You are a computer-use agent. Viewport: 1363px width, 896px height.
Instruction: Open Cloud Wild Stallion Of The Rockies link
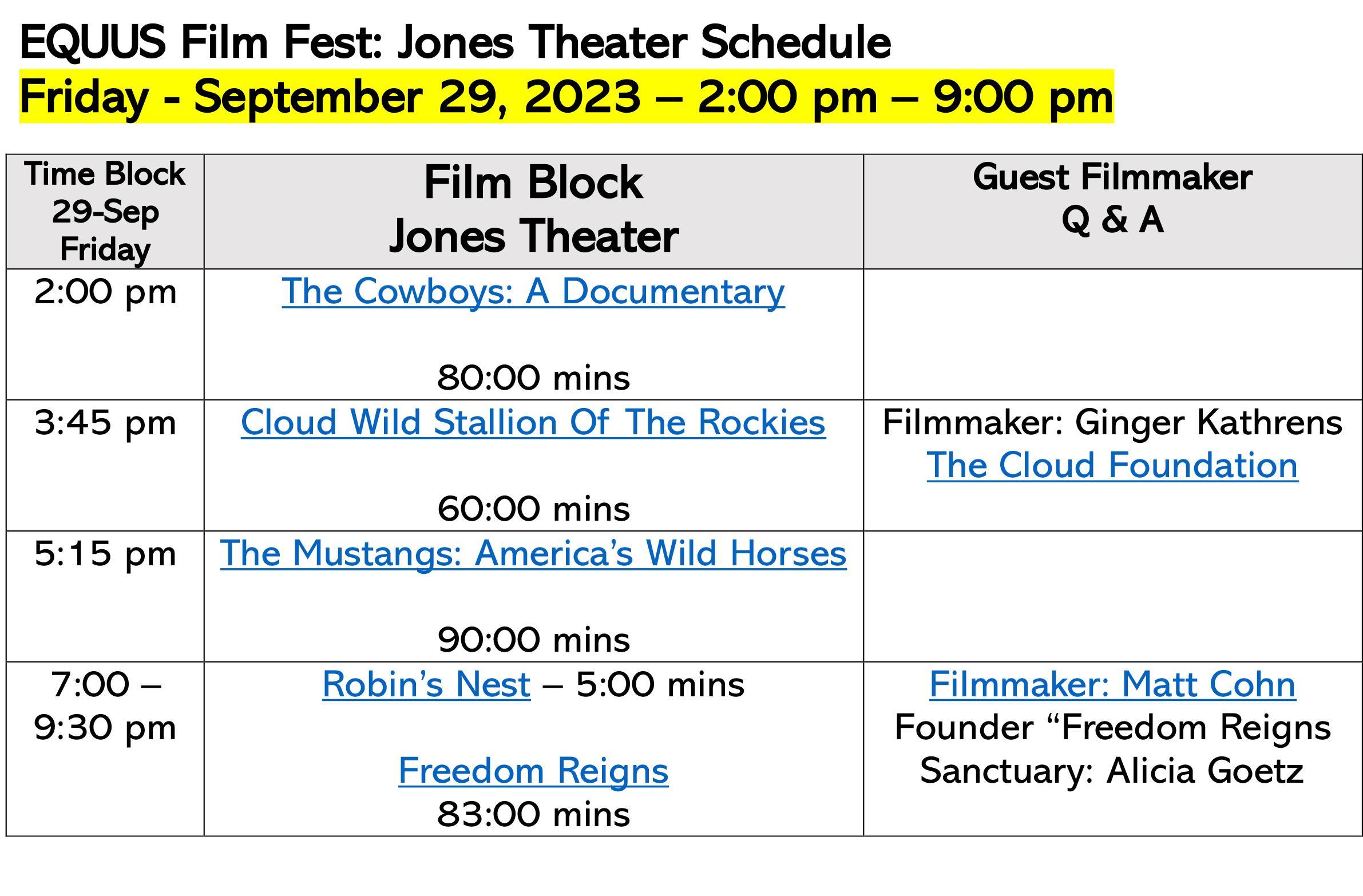point(533,422)
